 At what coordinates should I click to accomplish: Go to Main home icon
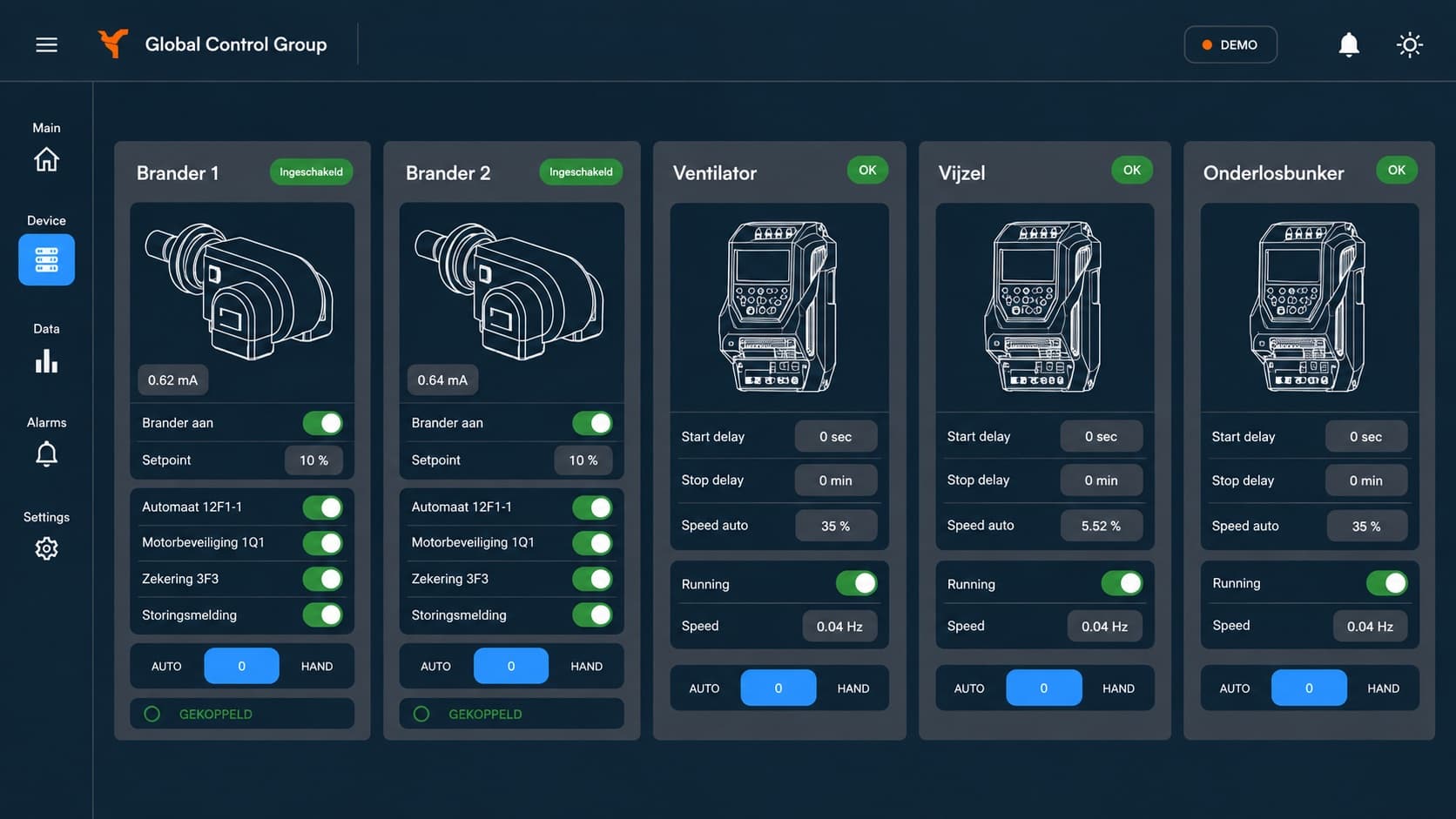(46, 159)
